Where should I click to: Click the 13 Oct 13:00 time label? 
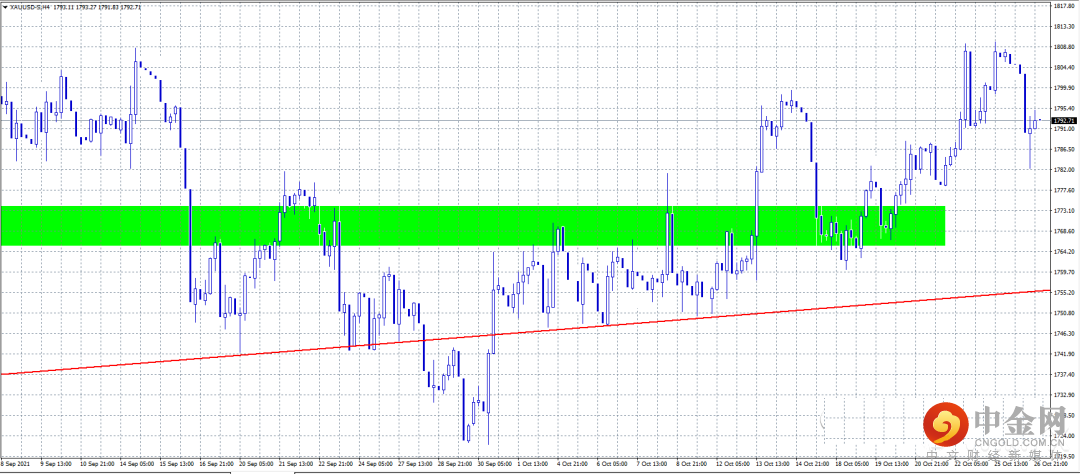773,464
